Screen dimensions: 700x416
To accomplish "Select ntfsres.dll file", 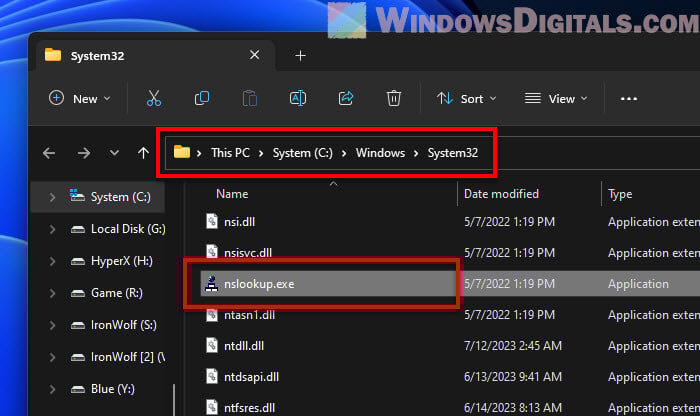I will [249, 408].
